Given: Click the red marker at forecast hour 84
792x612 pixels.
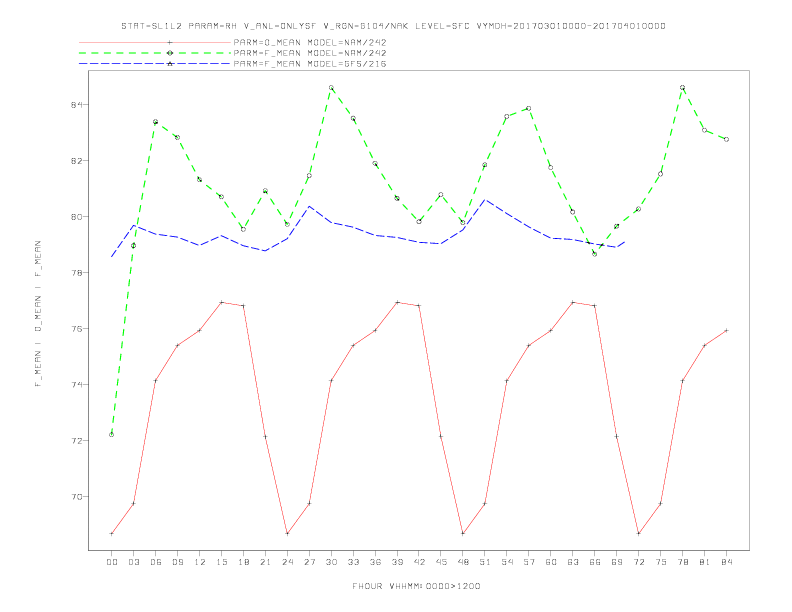Looking at the screenshot, I should [726, 331].
